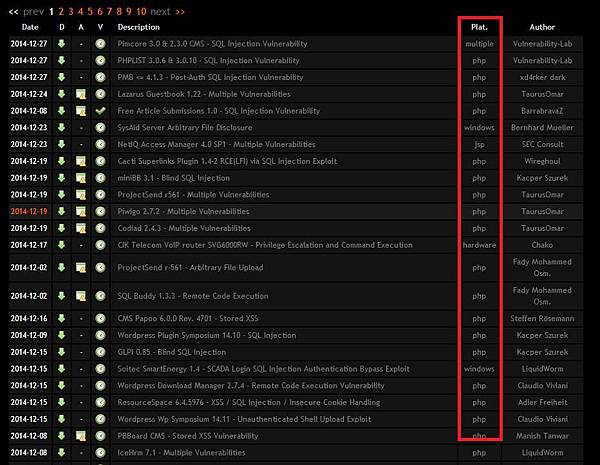Image resolution: width=600 pixels, height=465 pixels.
Task: Click unverified clock icon for Wordpress Download Manager row
Action: pos(100,385)
